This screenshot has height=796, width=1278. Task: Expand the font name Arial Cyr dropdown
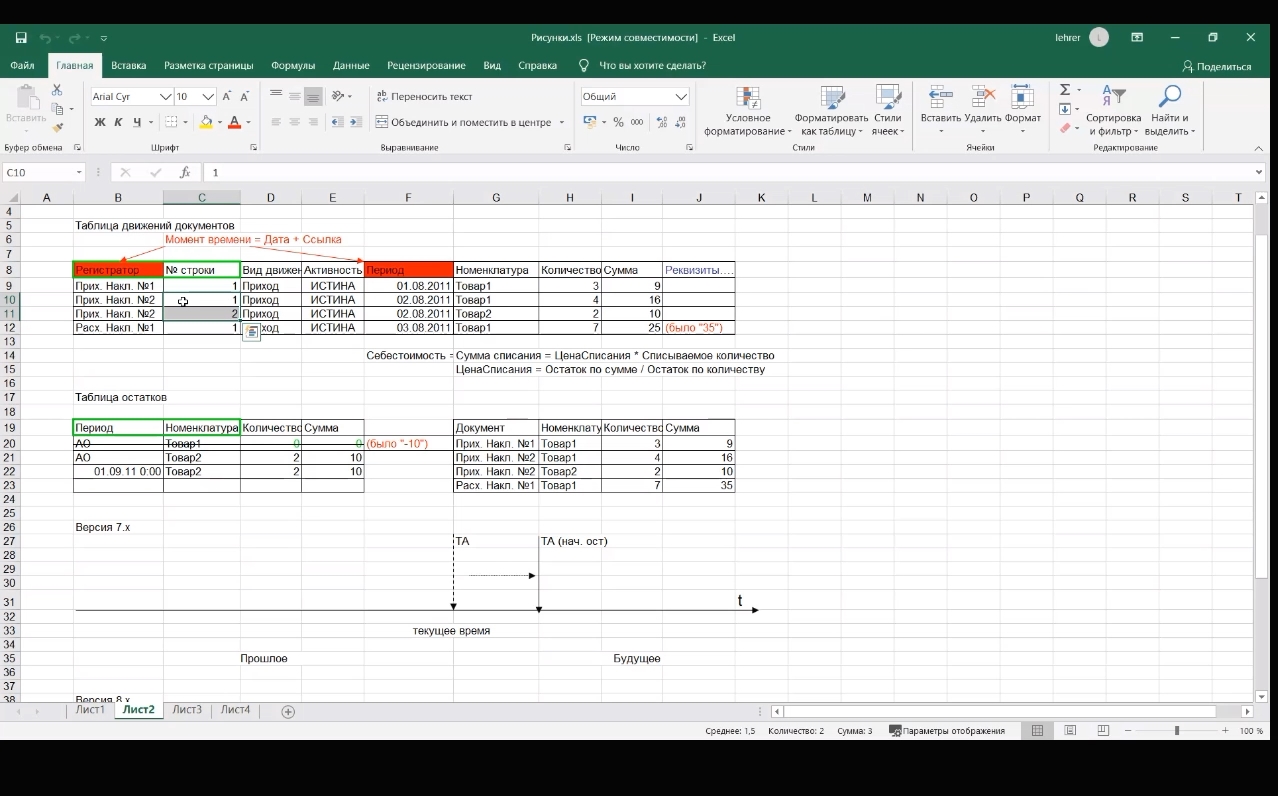point(165,97)
